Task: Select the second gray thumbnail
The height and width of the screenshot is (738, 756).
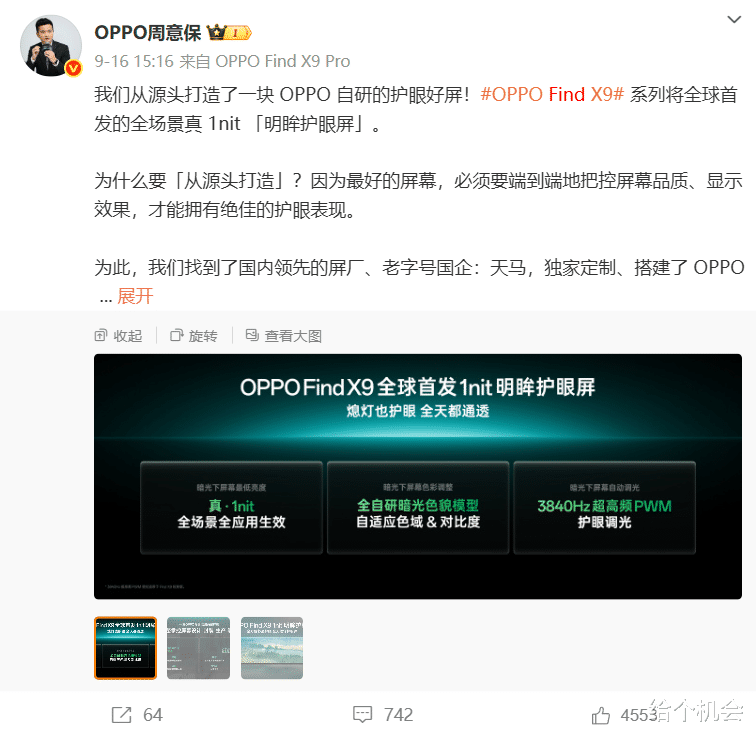Action: point(198,648)
